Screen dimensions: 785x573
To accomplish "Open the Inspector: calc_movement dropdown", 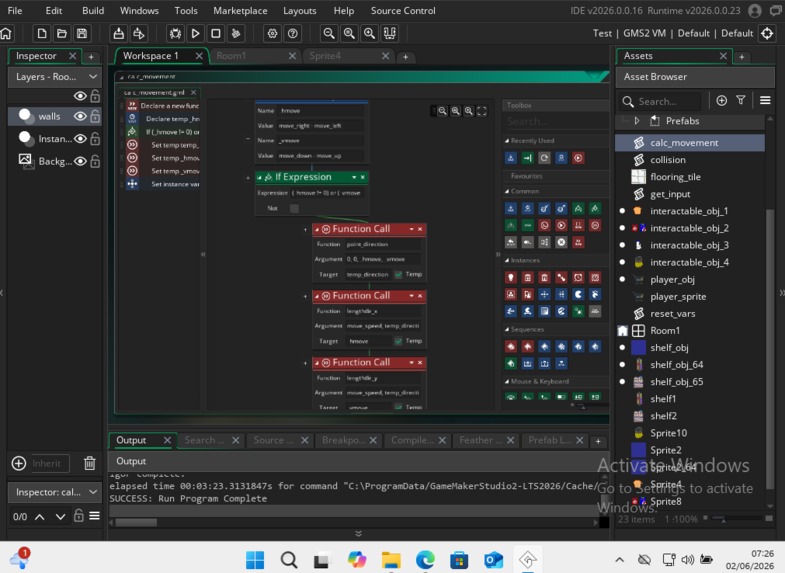I will coord(55,492).
